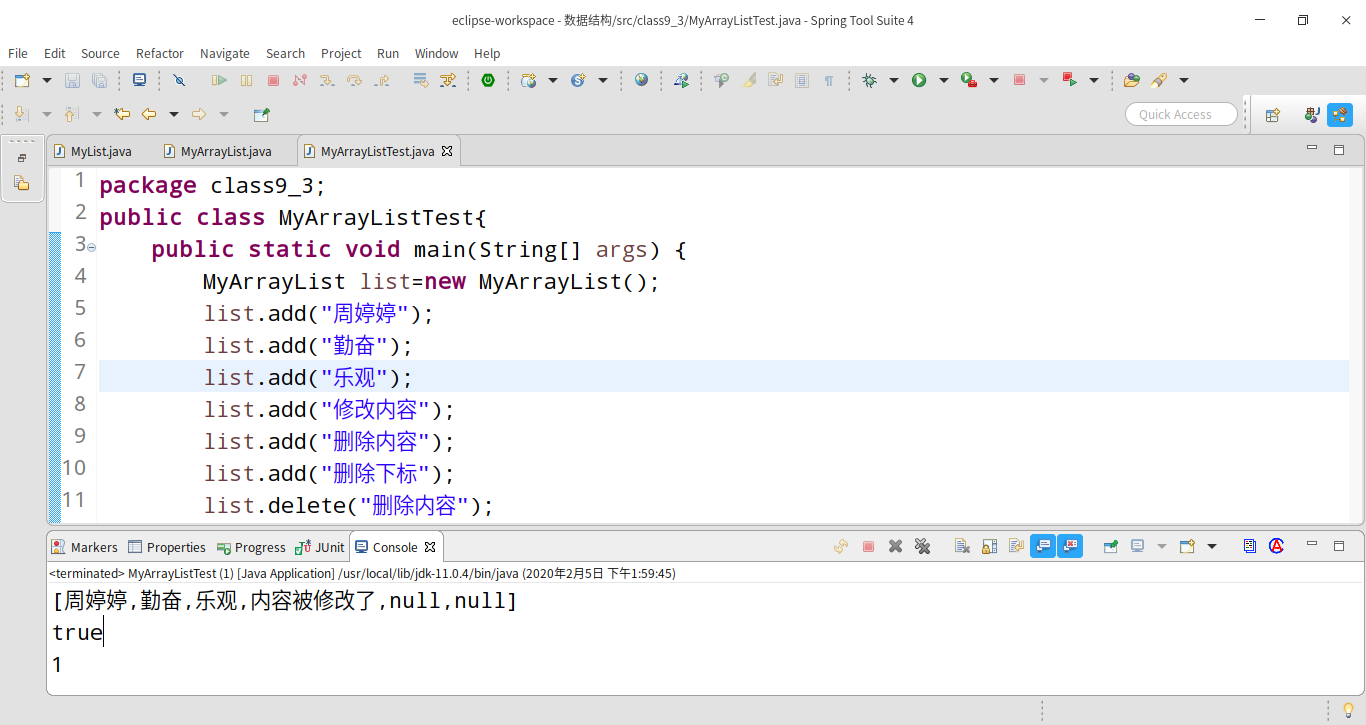Click the Clear Console icon
Screen dimensions: 1366x725
pyautogui.click(x=962, y=546)
